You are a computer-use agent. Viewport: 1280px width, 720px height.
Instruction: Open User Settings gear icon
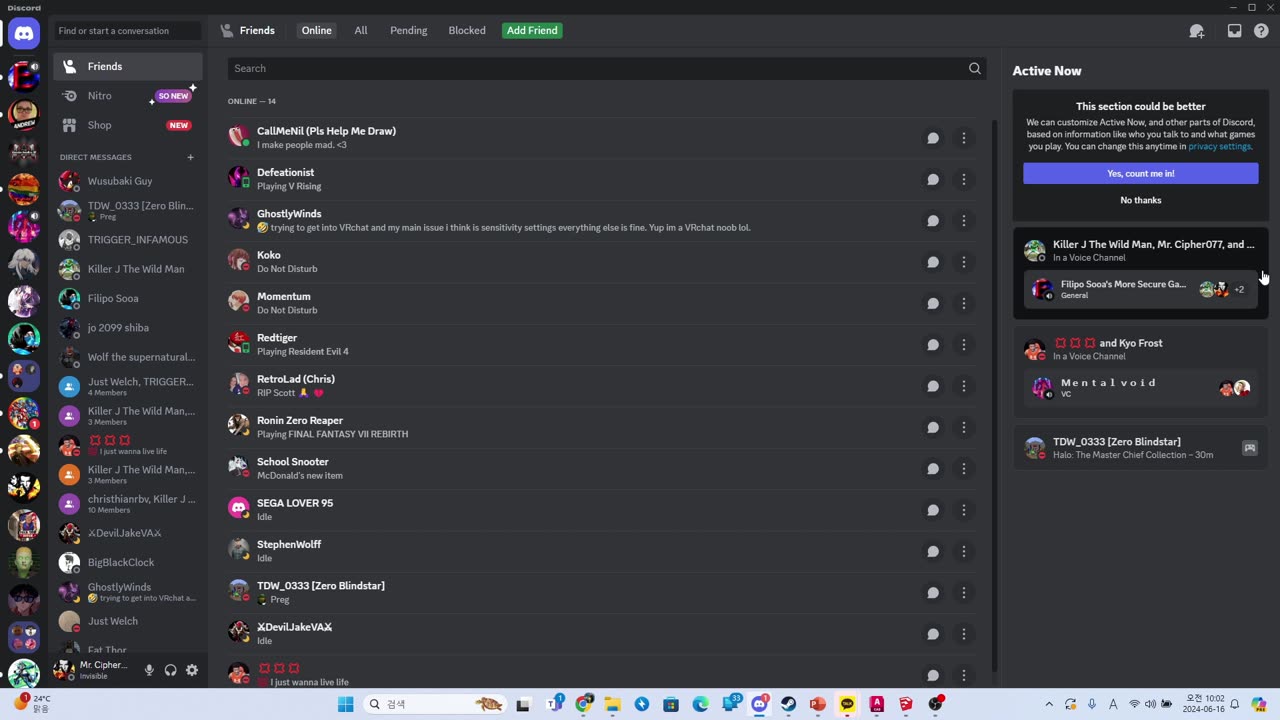(x=192, y=670)
